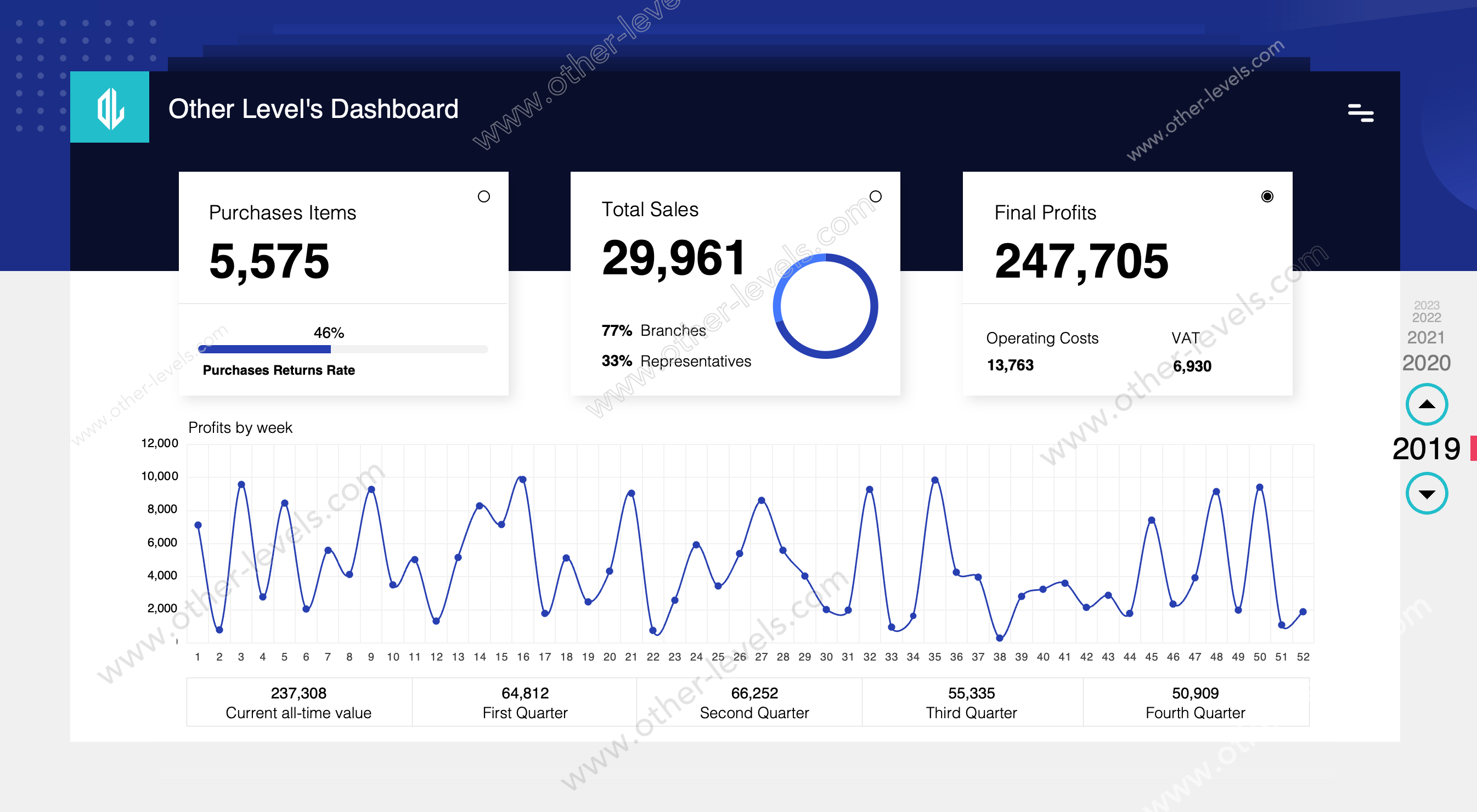Click the down arrow year stepper

(x=1426, y=493)
